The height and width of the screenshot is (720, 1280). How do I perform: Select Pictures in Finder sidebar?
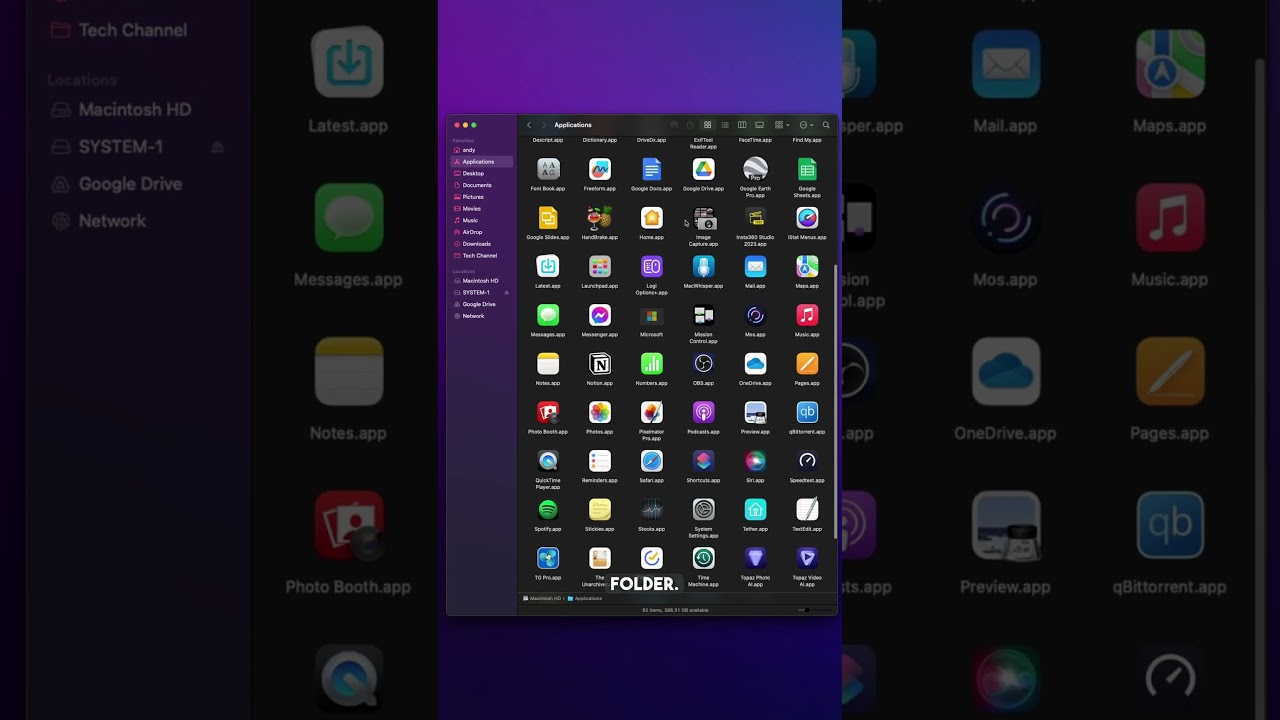click(482, 197)
